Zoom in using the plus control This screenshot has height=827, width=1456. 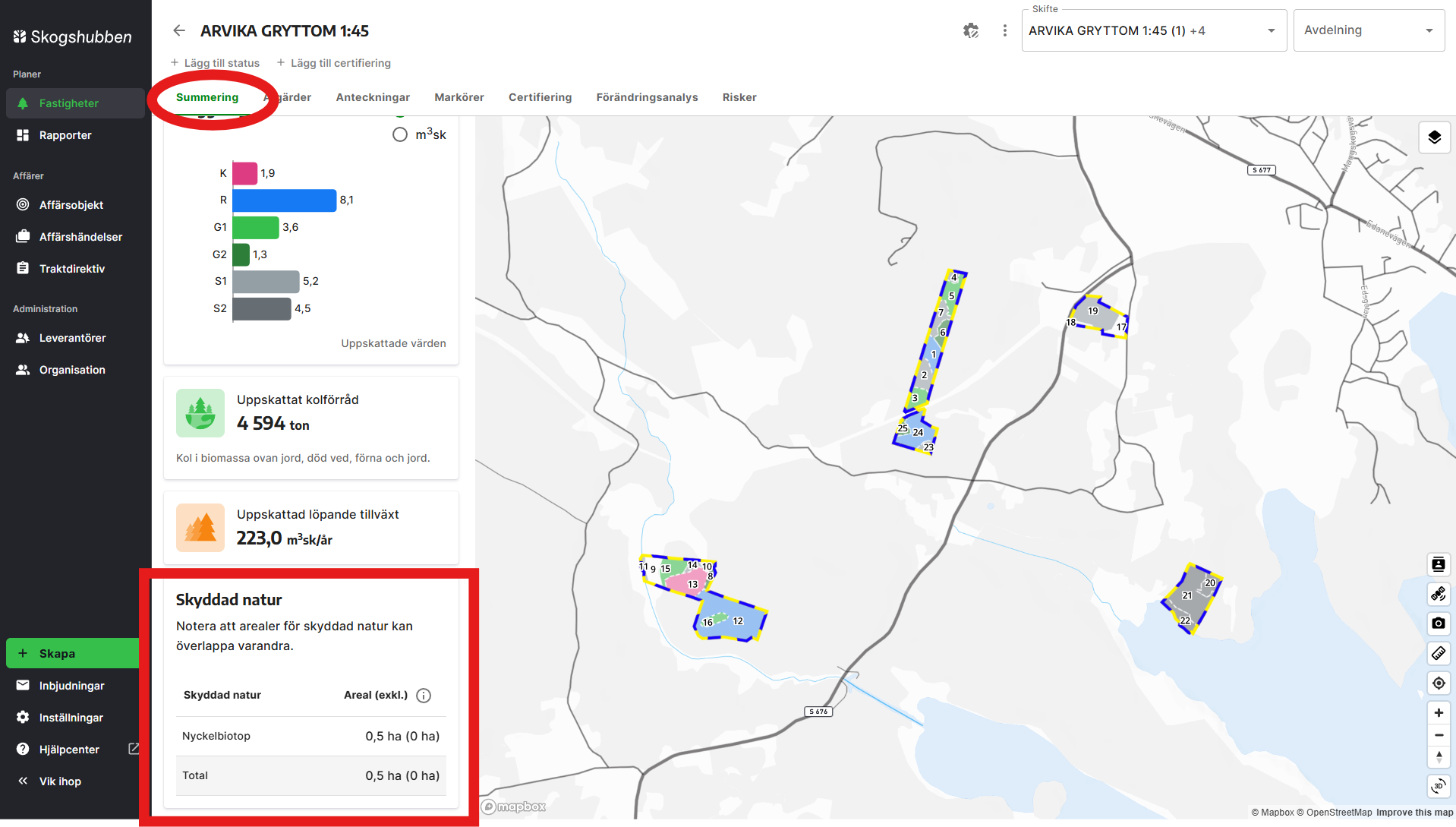pos(1439,712)
